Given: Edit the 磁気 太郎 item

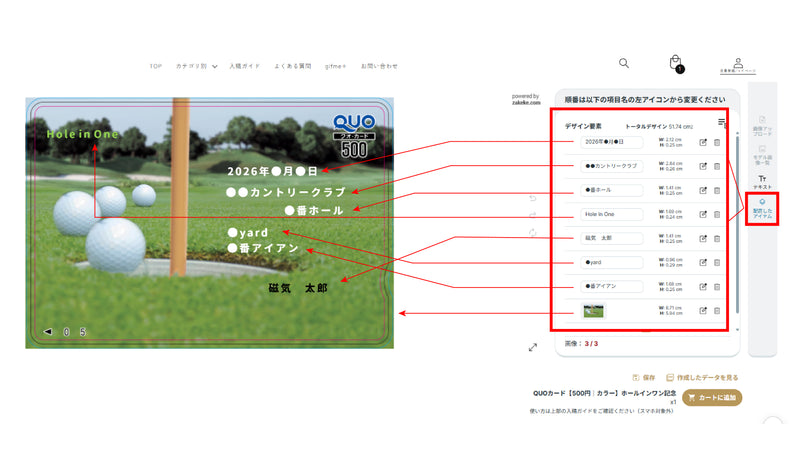Looking at the screenshot, I should pyautogui.click(x=703, y=238).
